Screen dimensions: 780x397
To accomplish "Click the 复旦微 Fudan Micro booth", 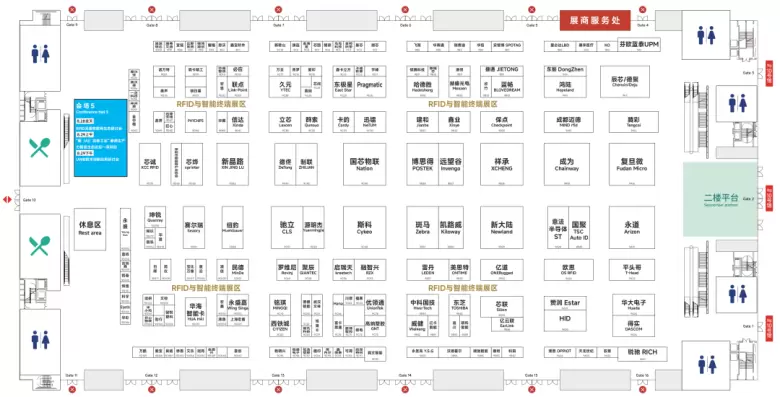I will [x=632, y=164].
